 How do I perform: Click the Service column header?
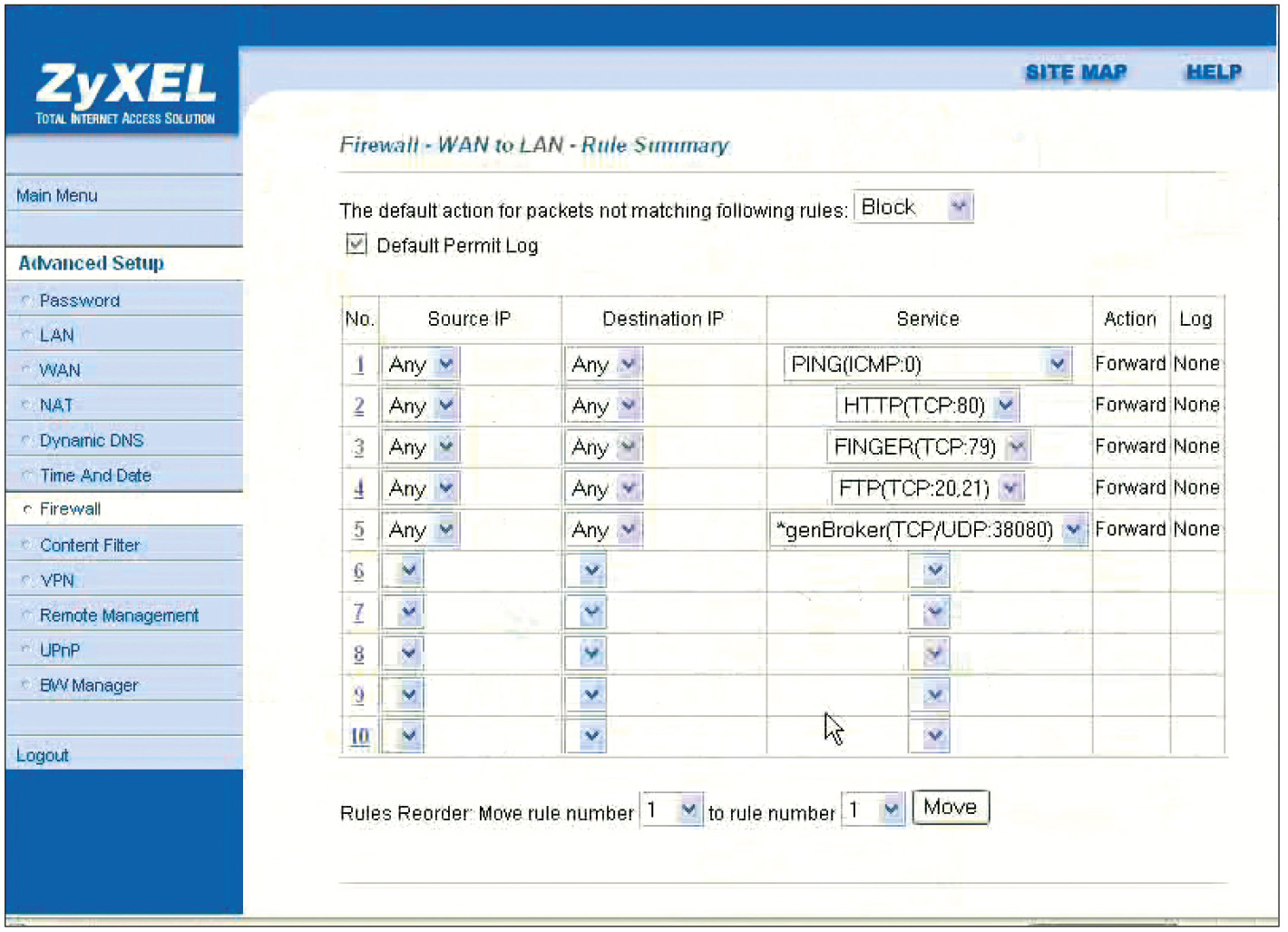(x=927, y=319)
